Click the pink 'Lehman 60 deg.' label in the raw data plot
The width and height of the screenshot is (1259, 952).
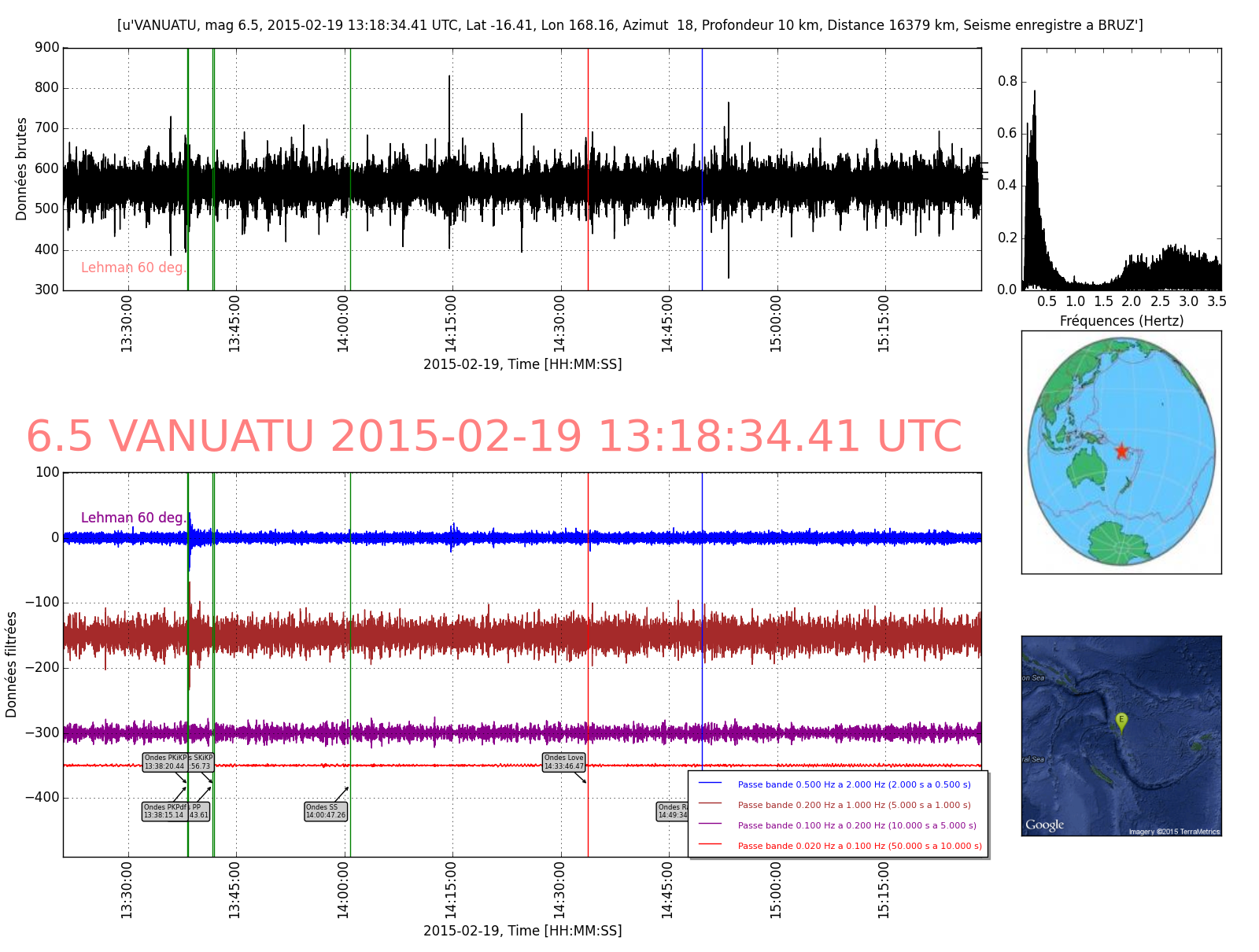133,268
